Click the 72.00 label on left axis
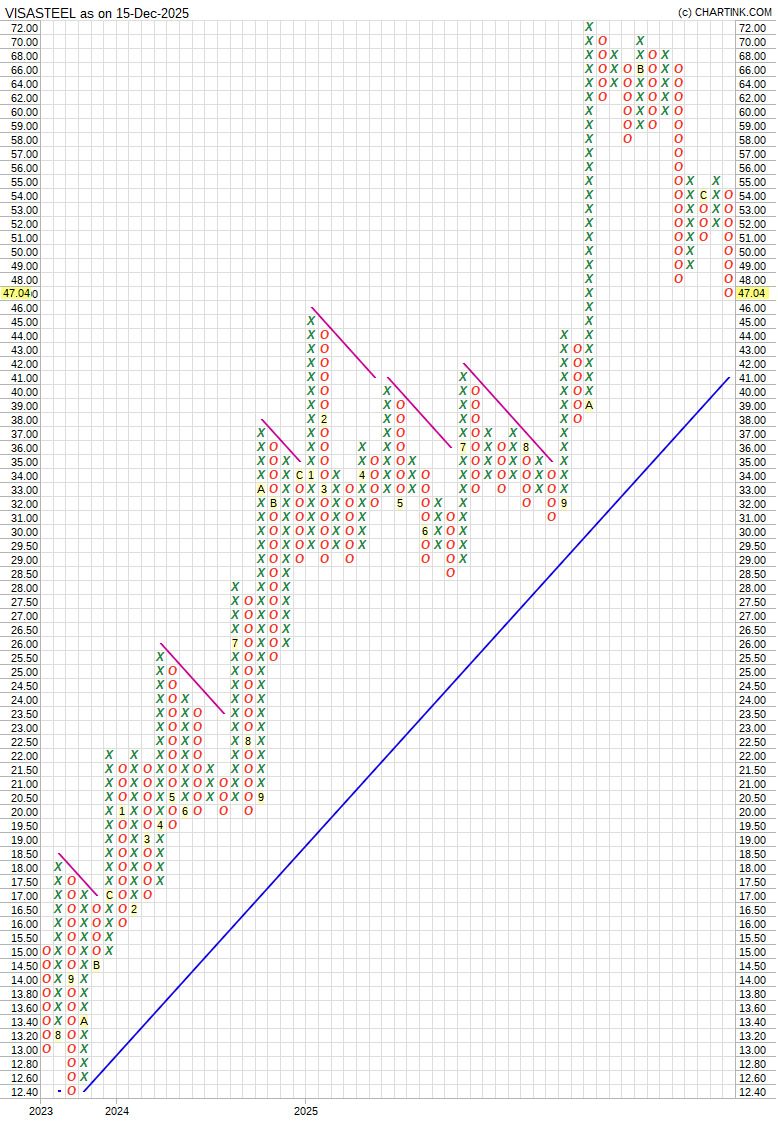Image resolution: width=778 pixels, height=1128 pixels. [x=25, y=28]
